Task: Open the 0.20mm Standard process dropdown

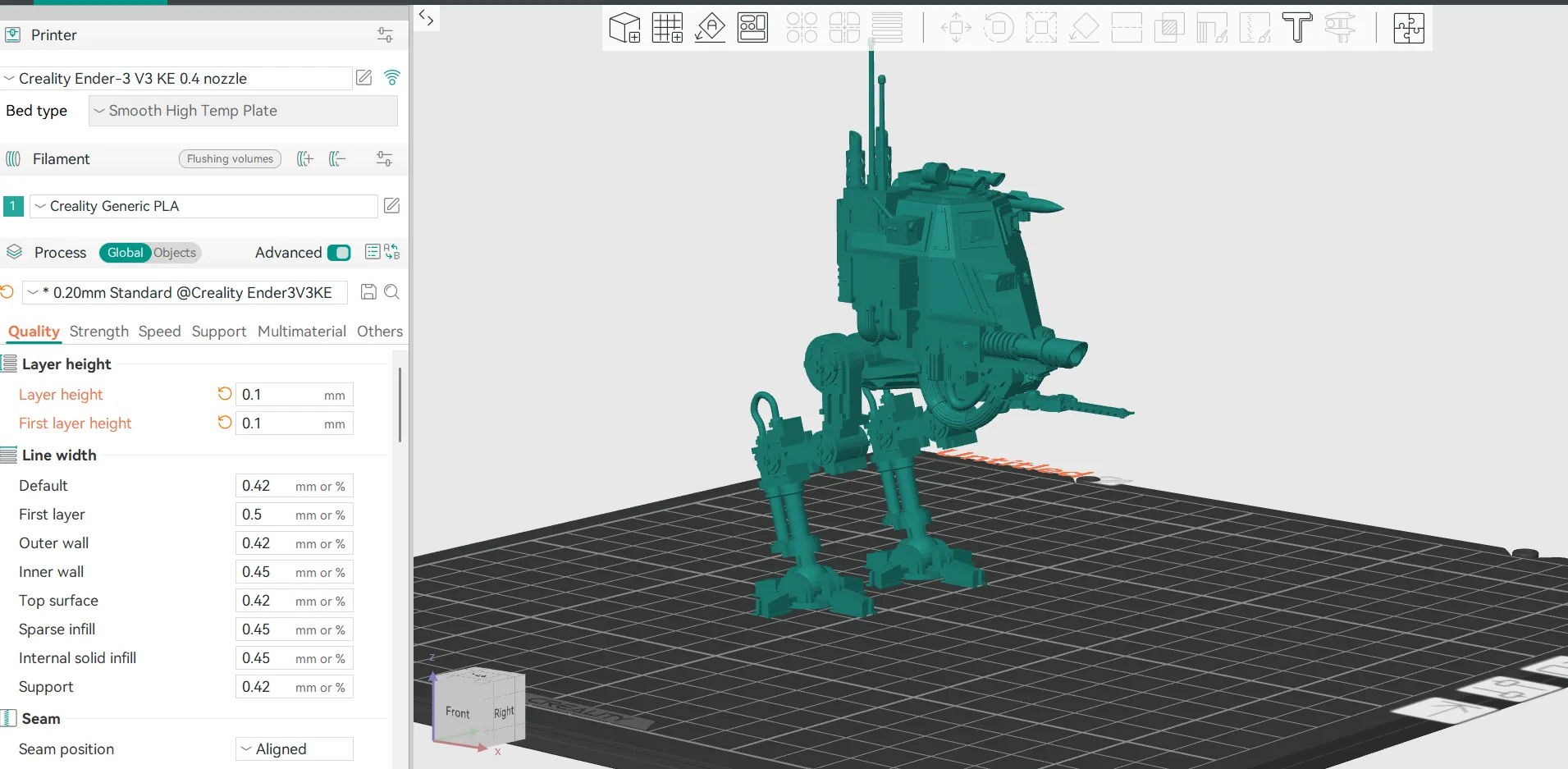Action: (x=185, y=293)
